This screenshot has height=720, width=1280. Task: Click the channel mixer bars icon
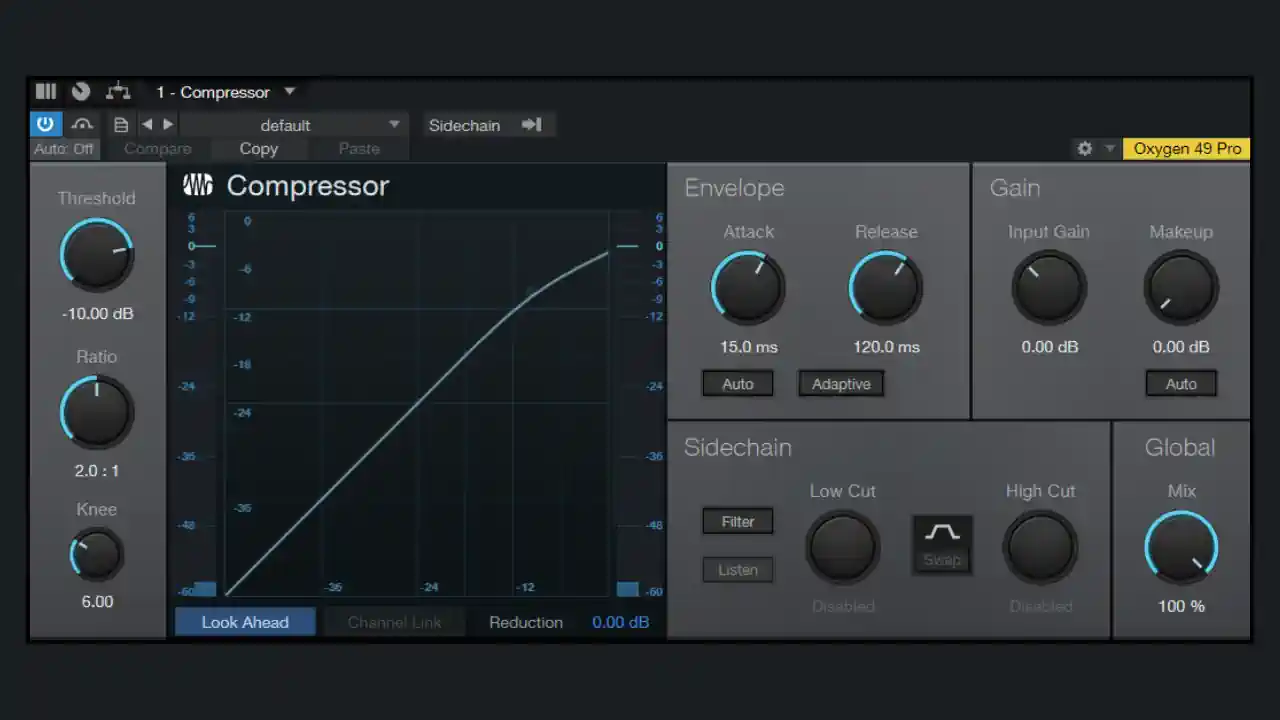(x=46, y=91)
